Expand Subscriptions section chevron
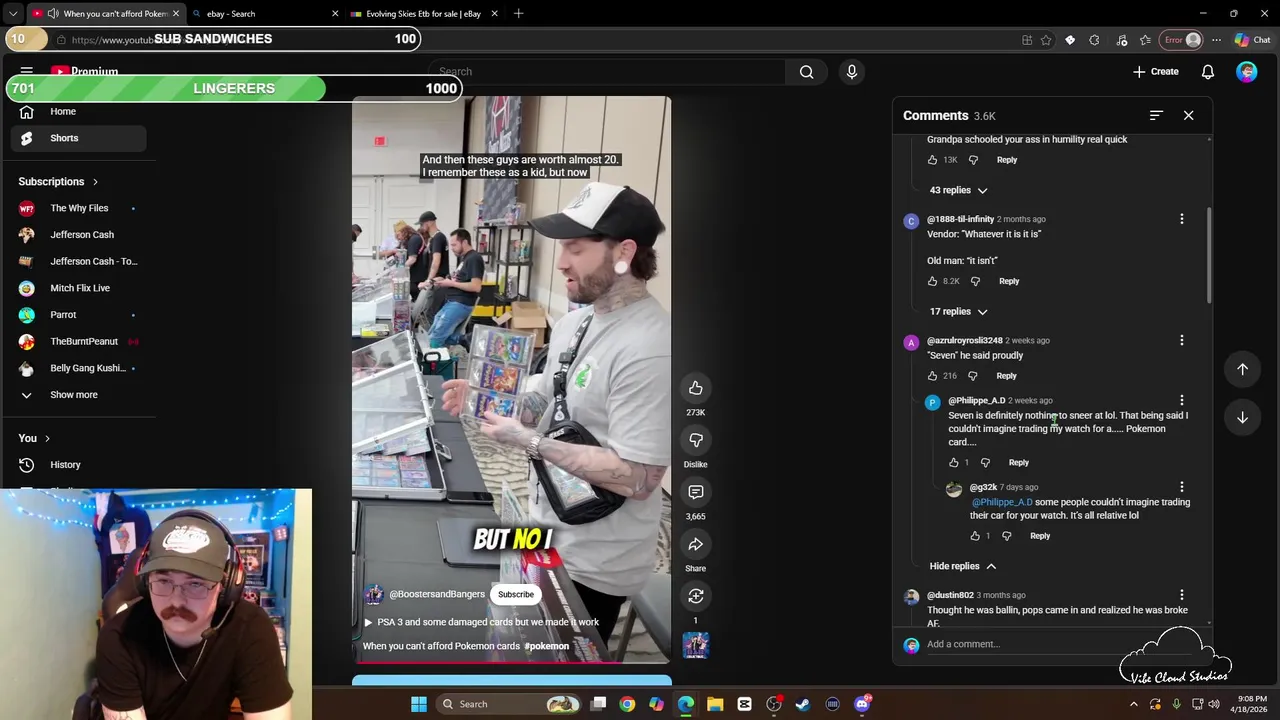The height and width of the screenshot is (720, 1280). [95, 182]
